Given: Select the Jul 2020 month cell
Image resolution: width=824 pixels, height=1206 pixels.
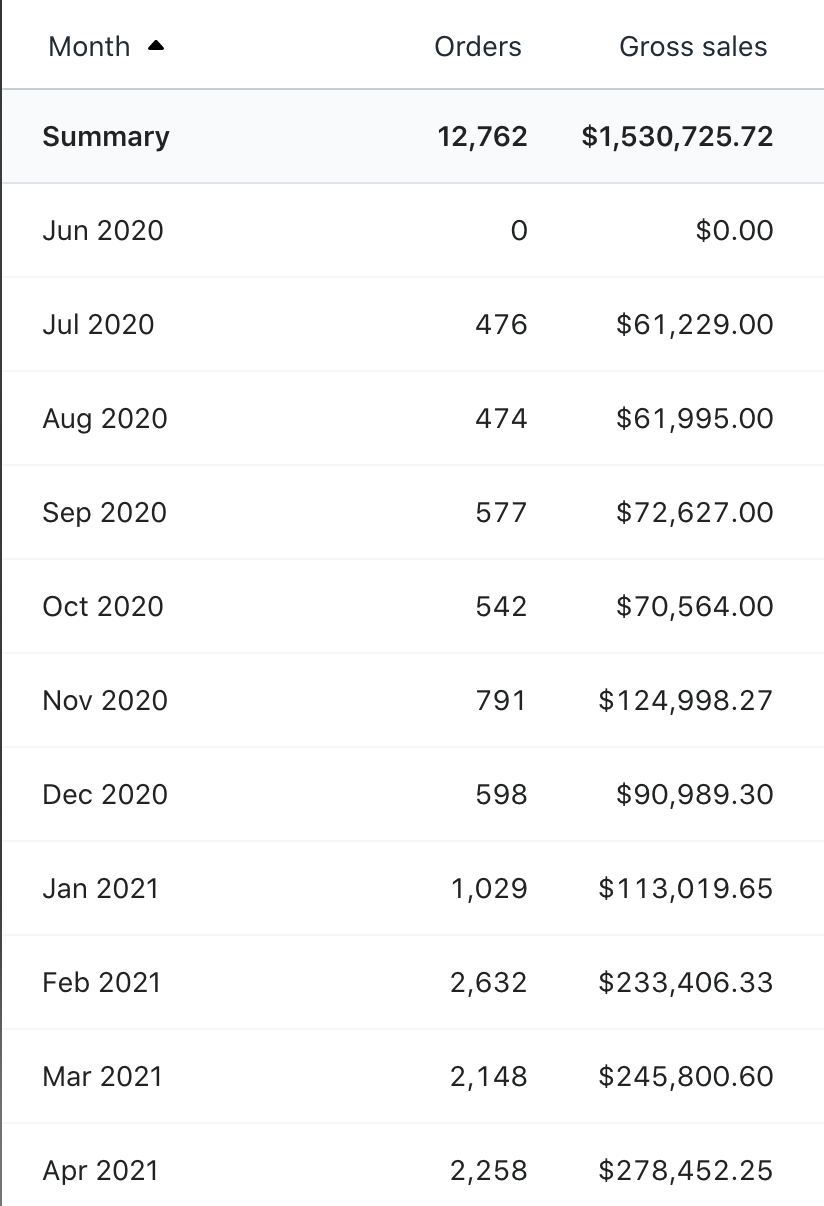Looking at the screenshot, I should pos(98,325).
